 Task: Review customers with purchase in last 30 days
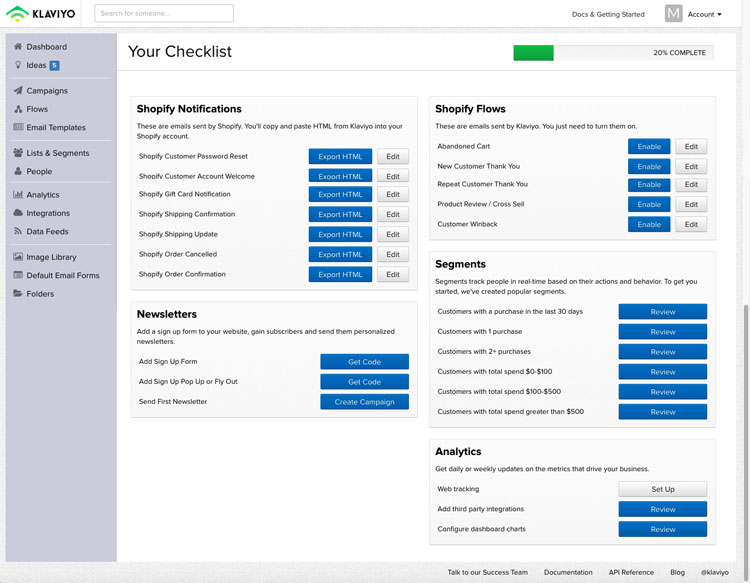[x=662, y=311]
